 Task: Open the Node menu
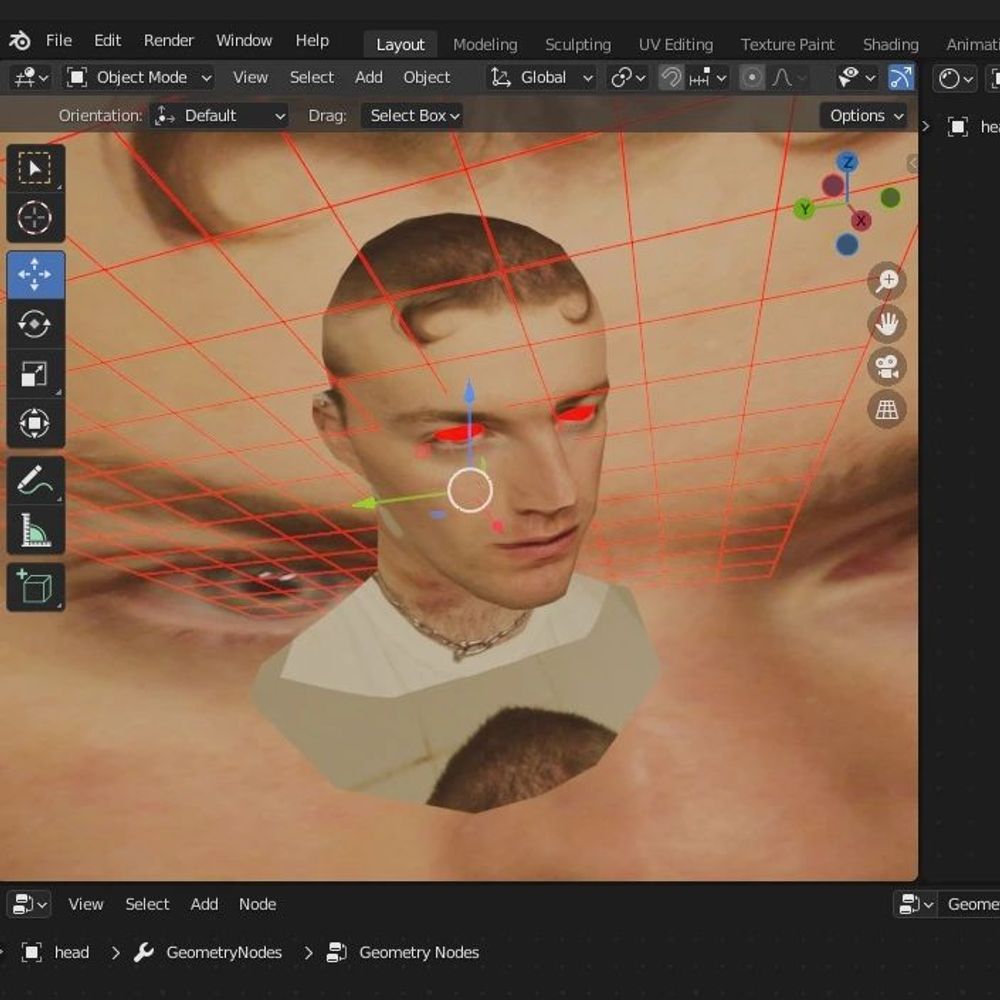(258, 904)
